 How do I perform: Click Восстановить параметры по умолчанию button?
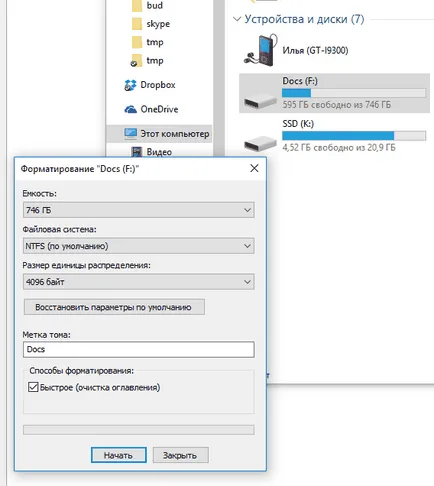coord(114,307)
